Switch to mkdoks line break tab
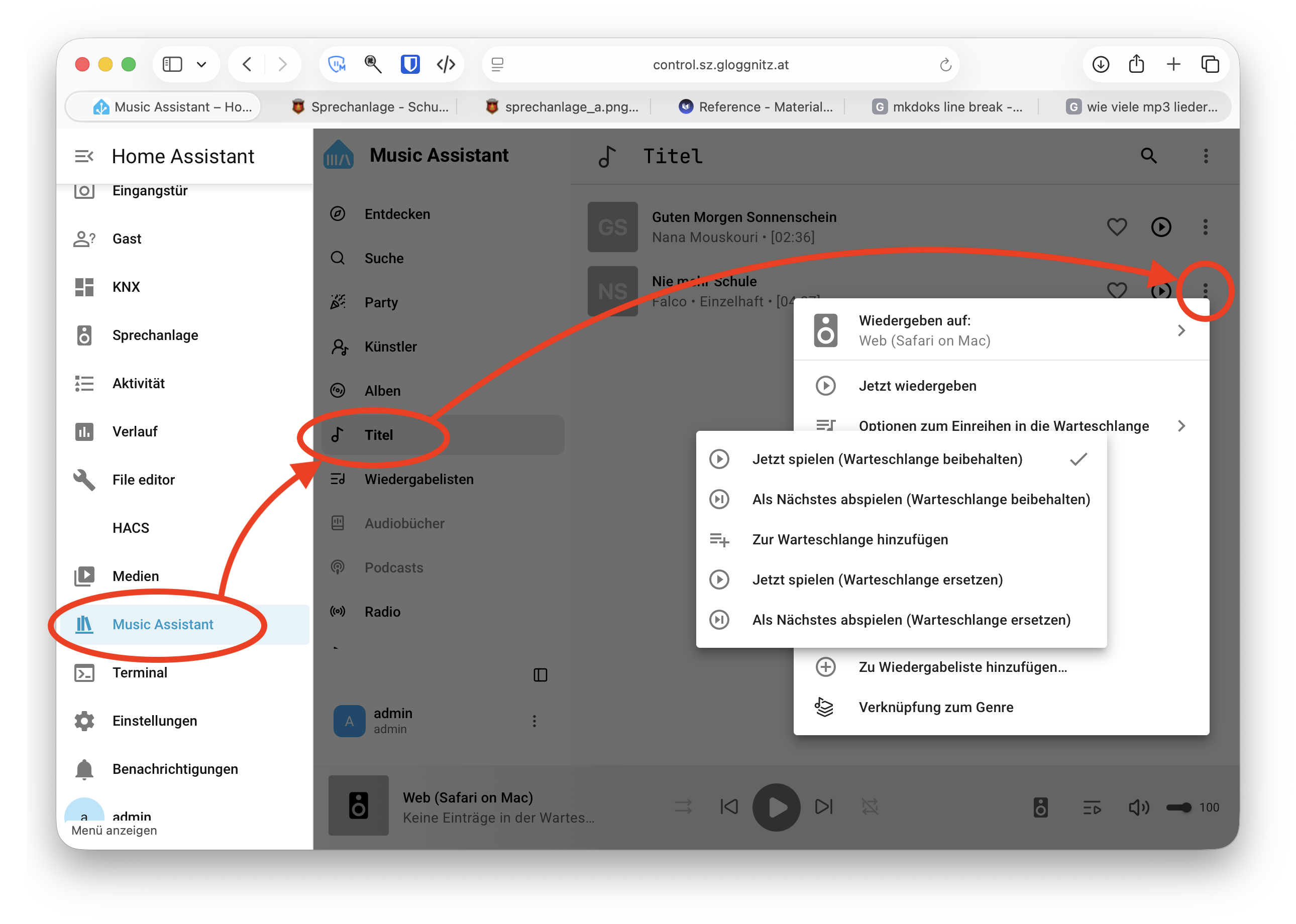This screenshot has height=924, width=1296. (948, 106)
